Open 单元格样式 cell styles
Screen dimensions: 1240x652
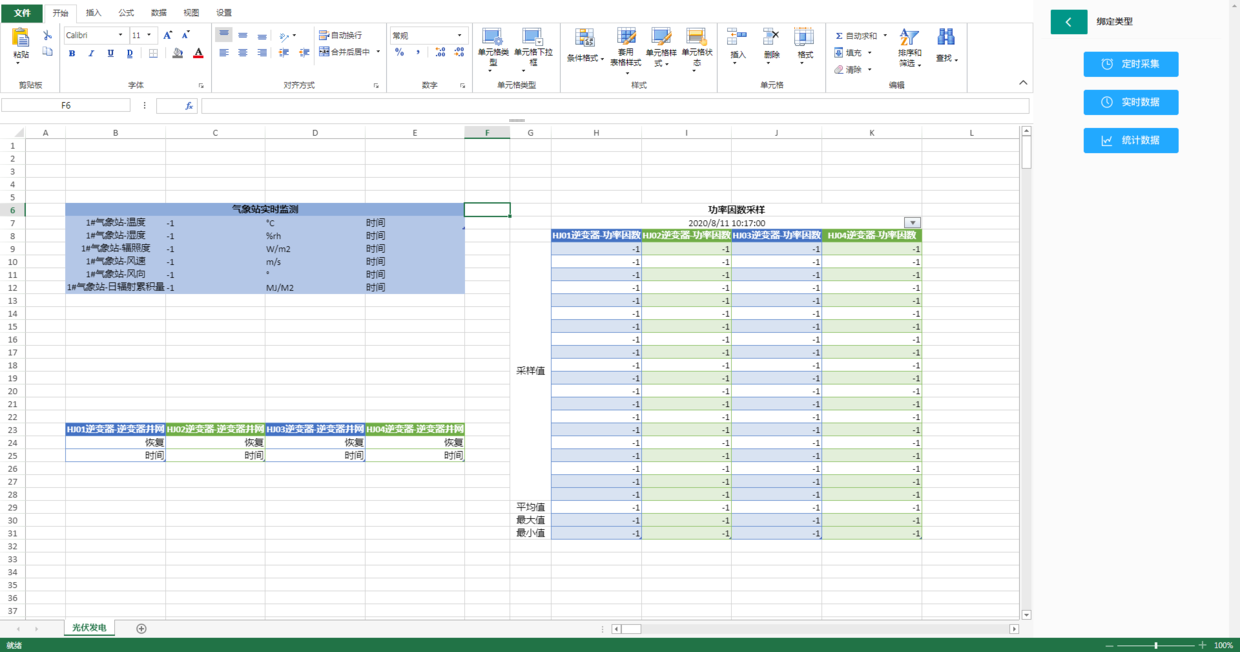click(x=661, y=50)
